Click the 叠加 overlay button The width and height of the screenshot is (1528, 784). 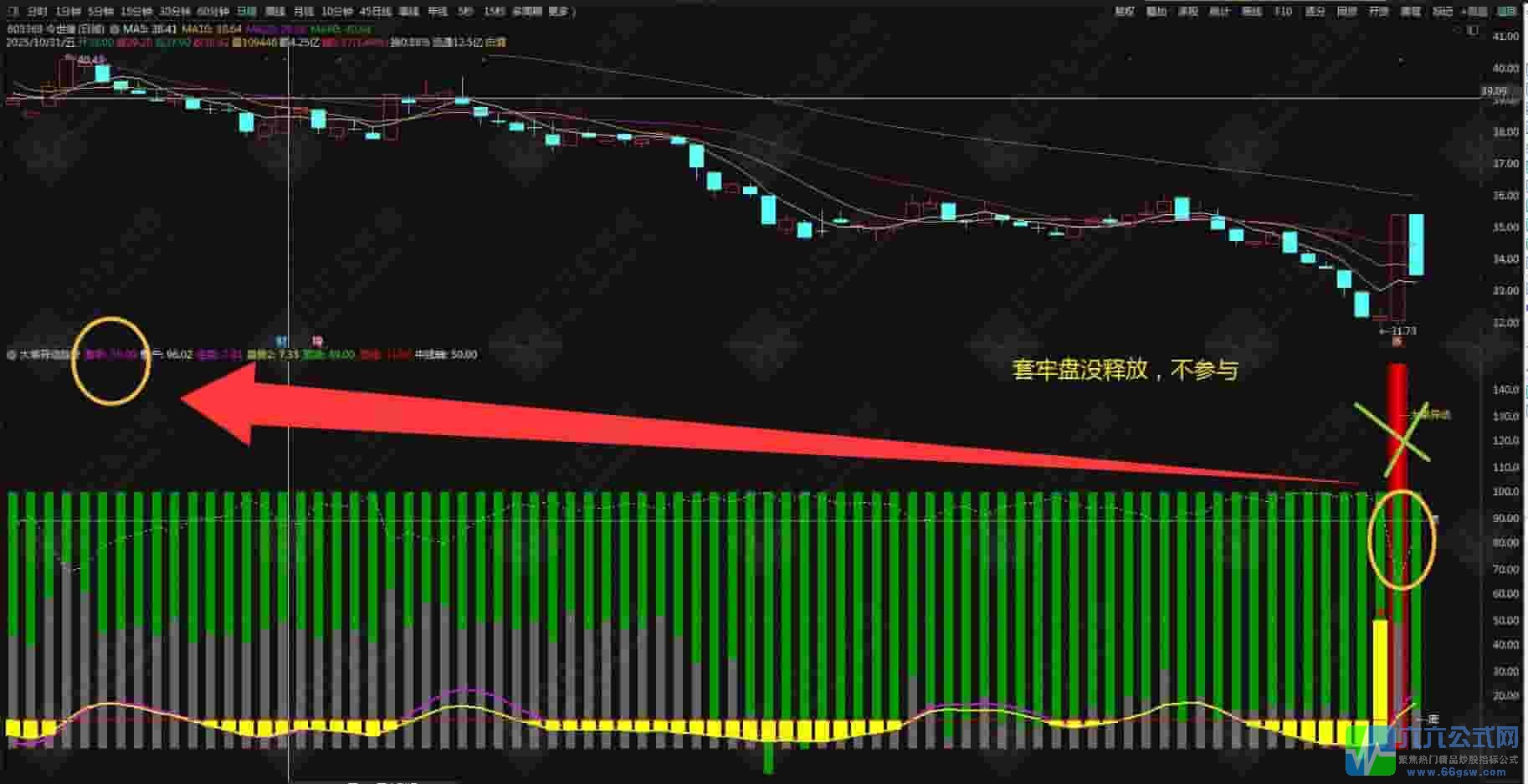coord(1156,12)
